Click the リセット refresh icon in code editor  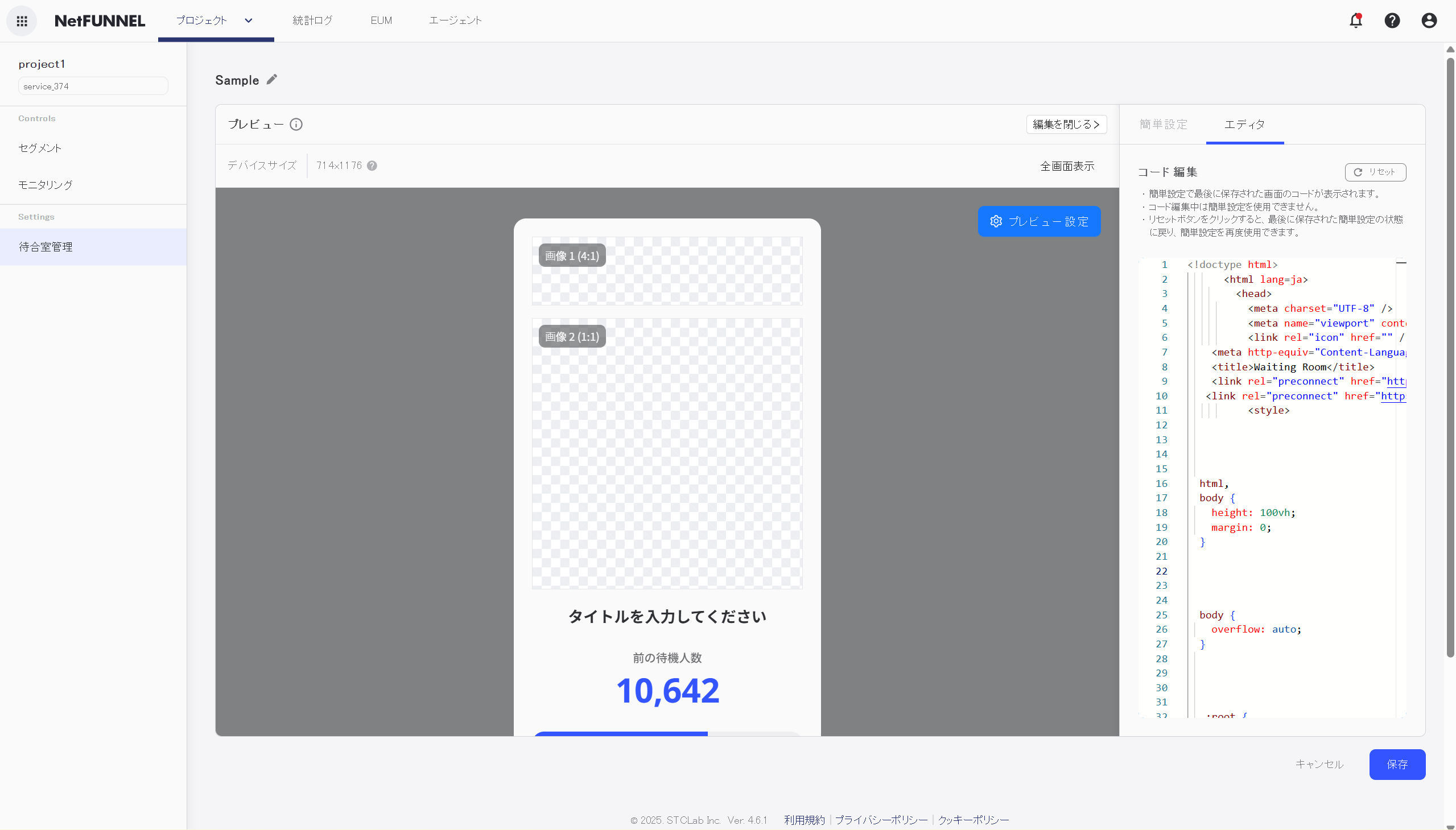tap(1359, 172)
